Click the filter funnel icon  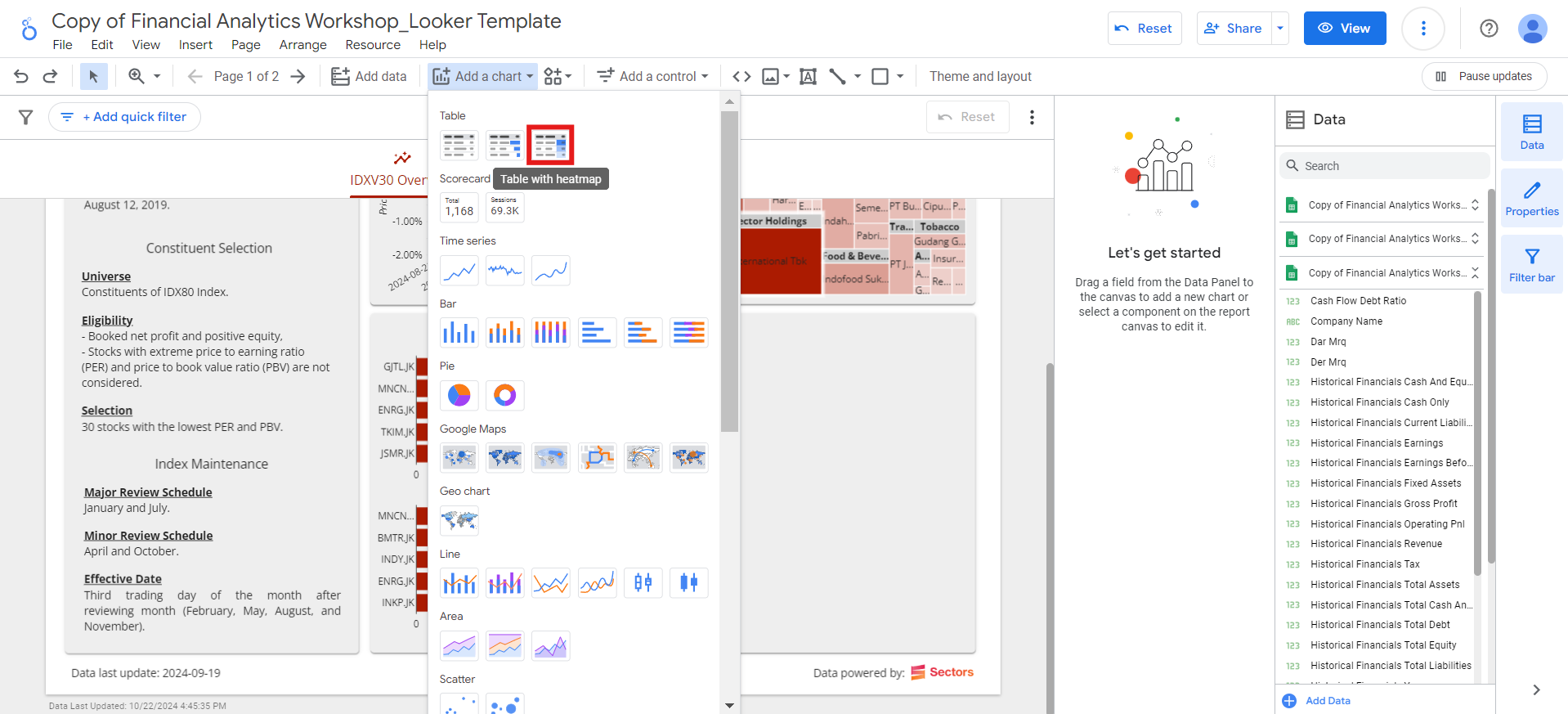coord(26,117)
